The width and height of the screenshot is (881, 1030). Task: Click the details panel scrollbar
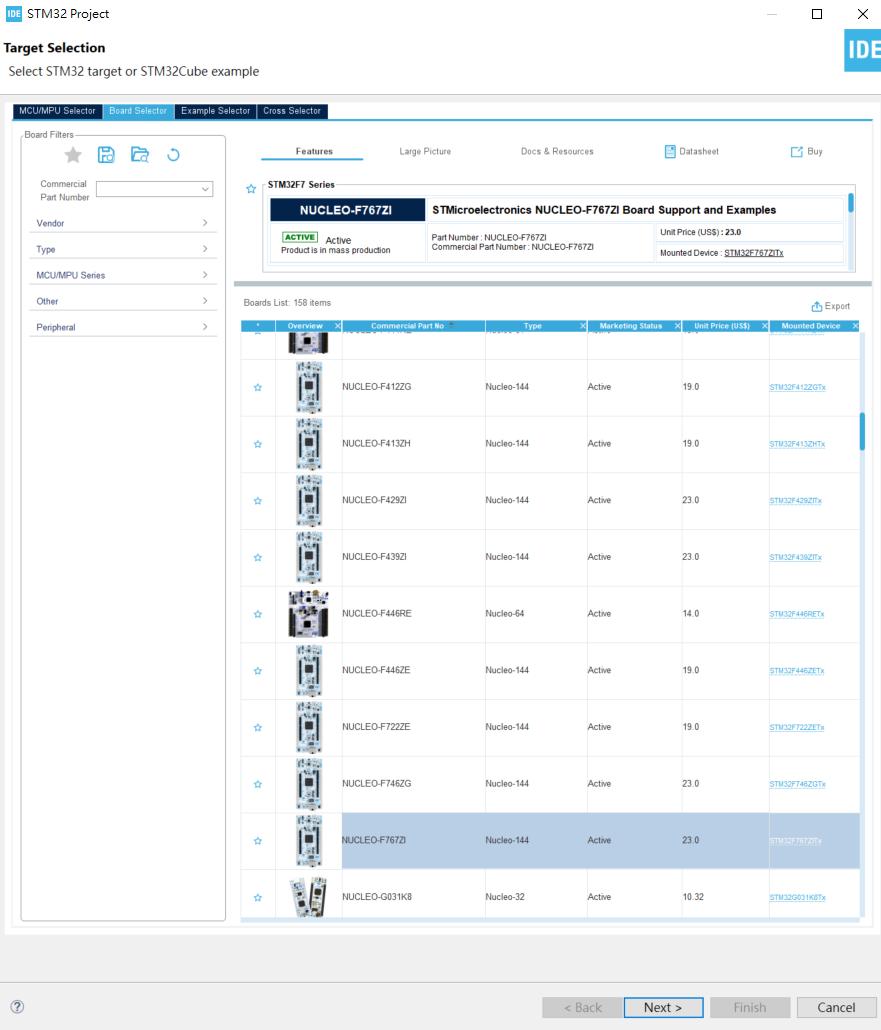coord(851,203)
